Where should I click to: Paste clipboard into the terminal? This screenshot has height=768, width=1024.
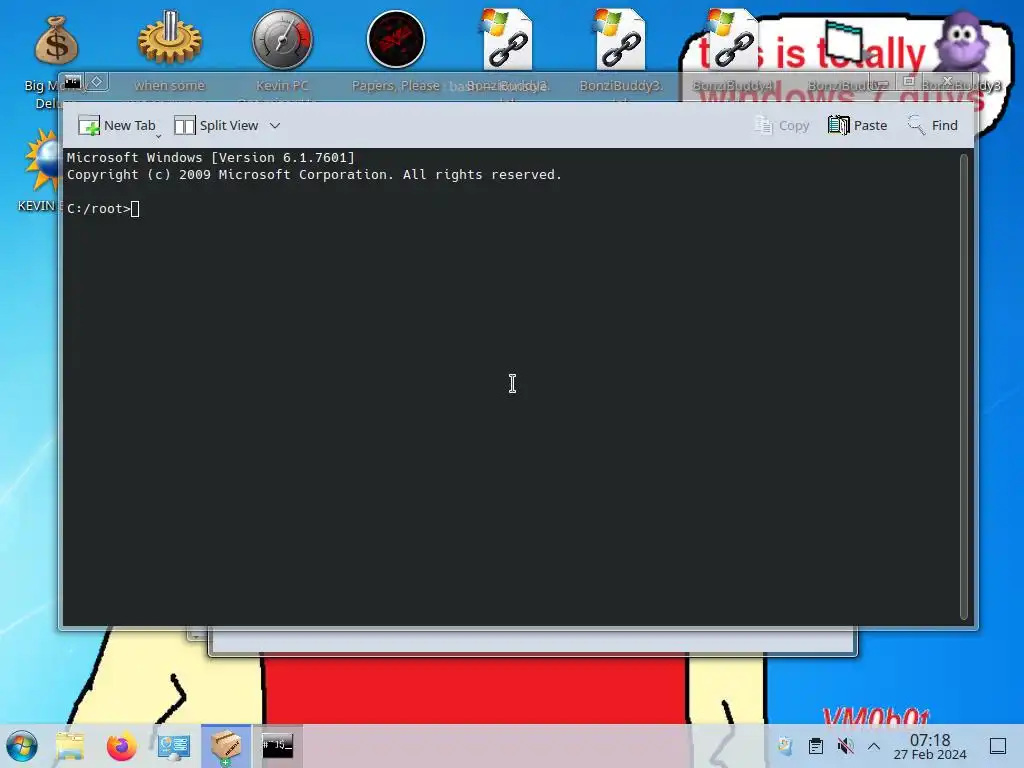[857, 125]
